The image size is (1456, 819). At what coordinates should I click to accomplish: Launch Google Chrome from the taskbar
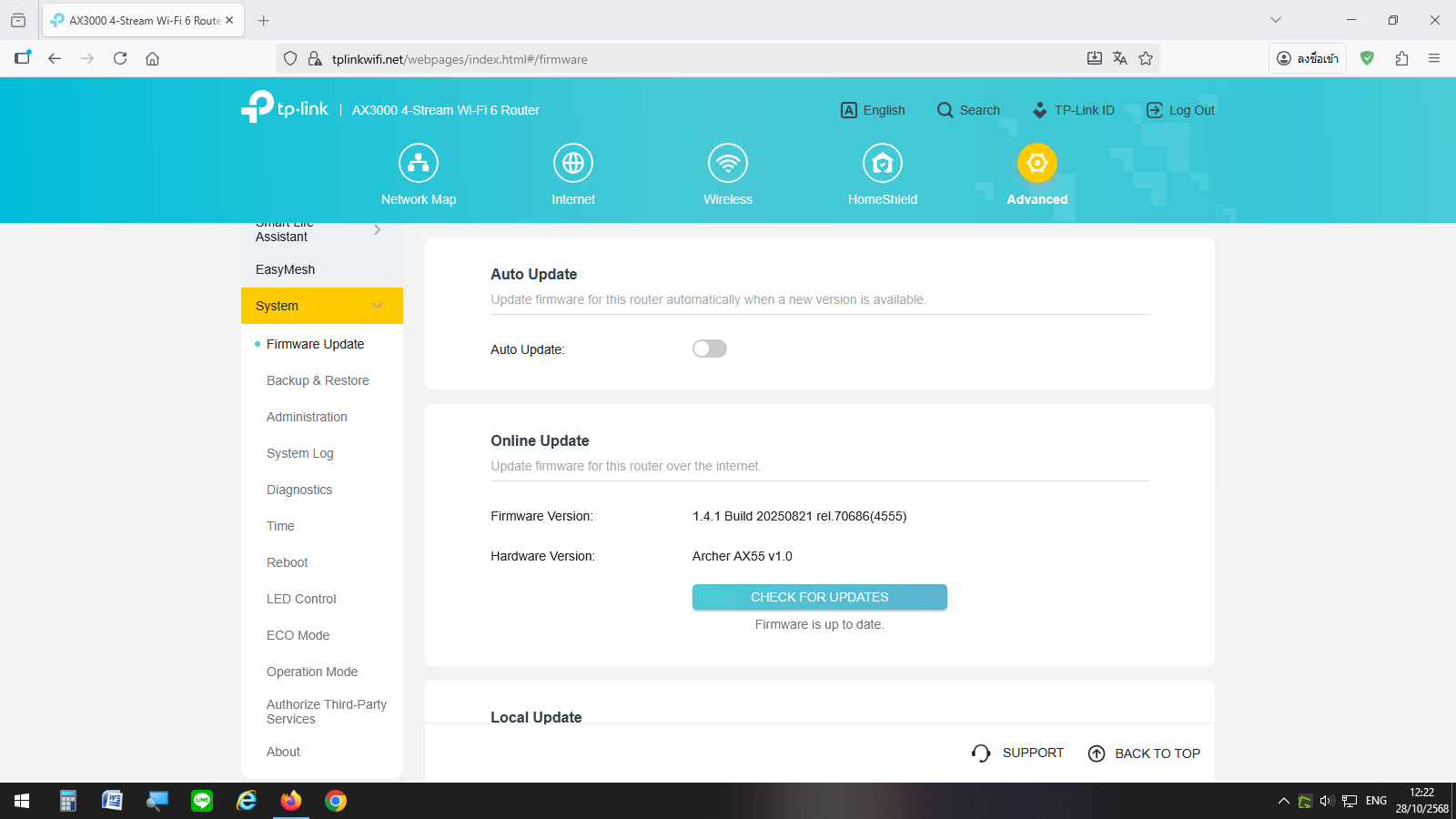coord(336,801)
